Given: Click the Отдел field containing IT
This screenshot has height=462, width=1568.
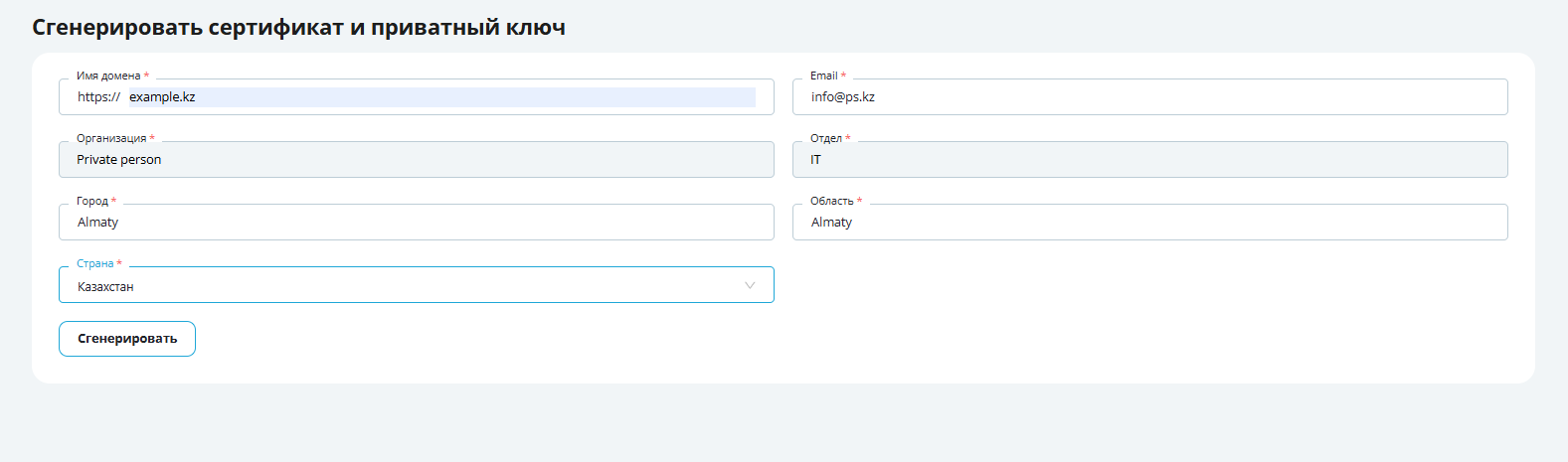Looking at the screenshot, I should [1149, 160].
